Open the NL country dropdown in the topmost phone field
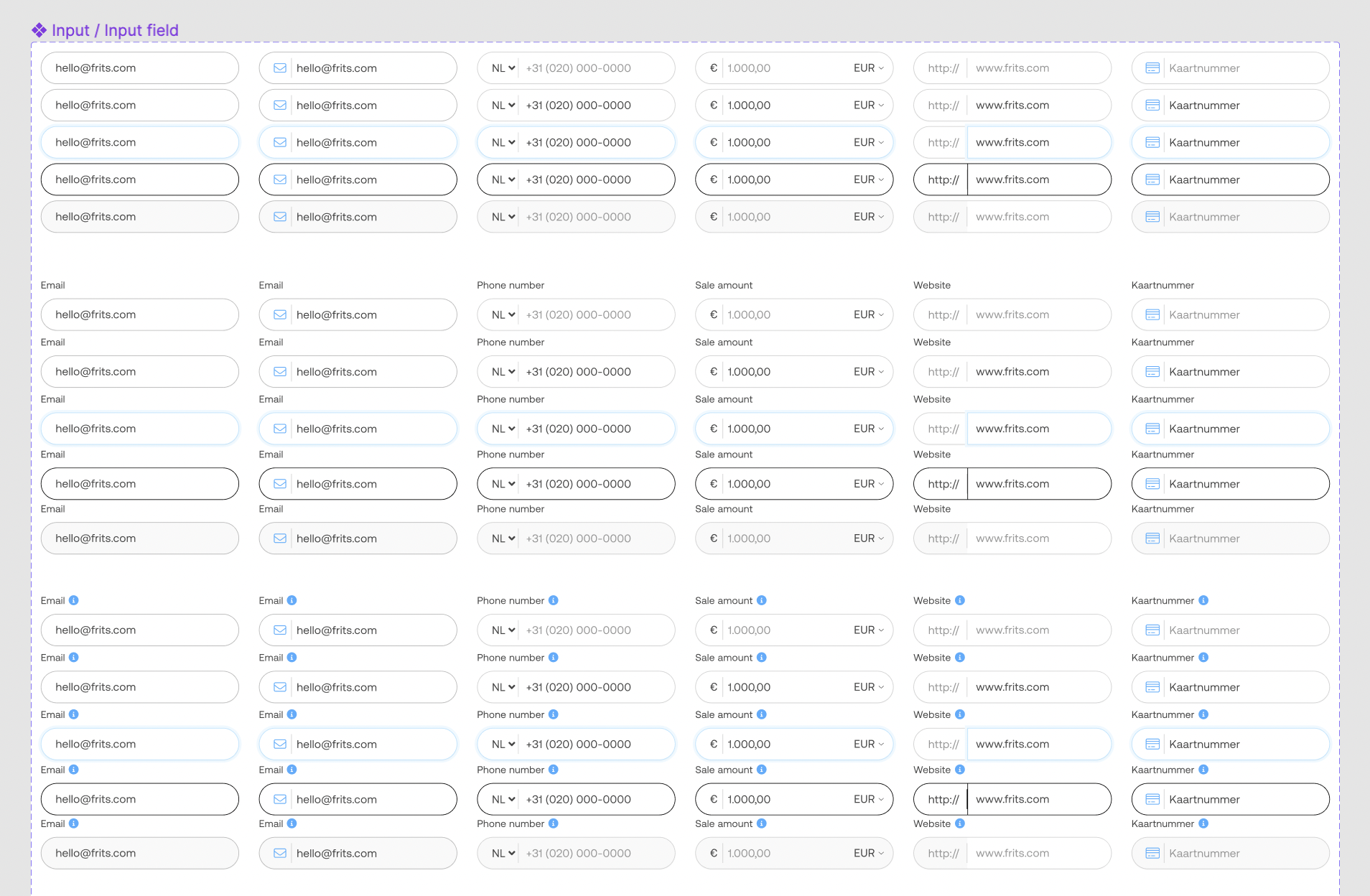This screenshot has height=896, width=1370. point(503,68)
